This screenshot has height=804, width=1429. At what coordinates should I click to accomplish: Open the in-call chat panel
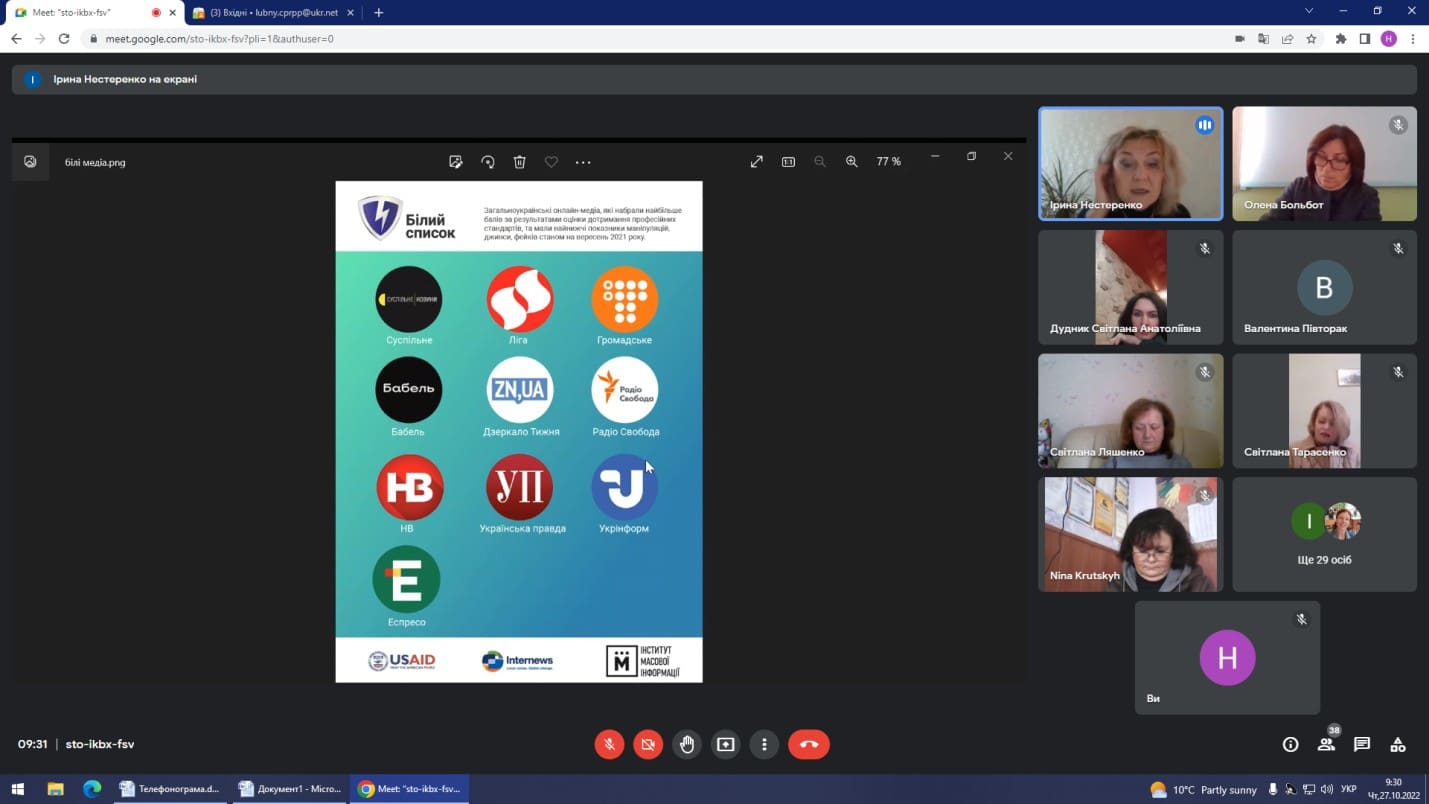pyautogui.click(x=1362, y=744)
